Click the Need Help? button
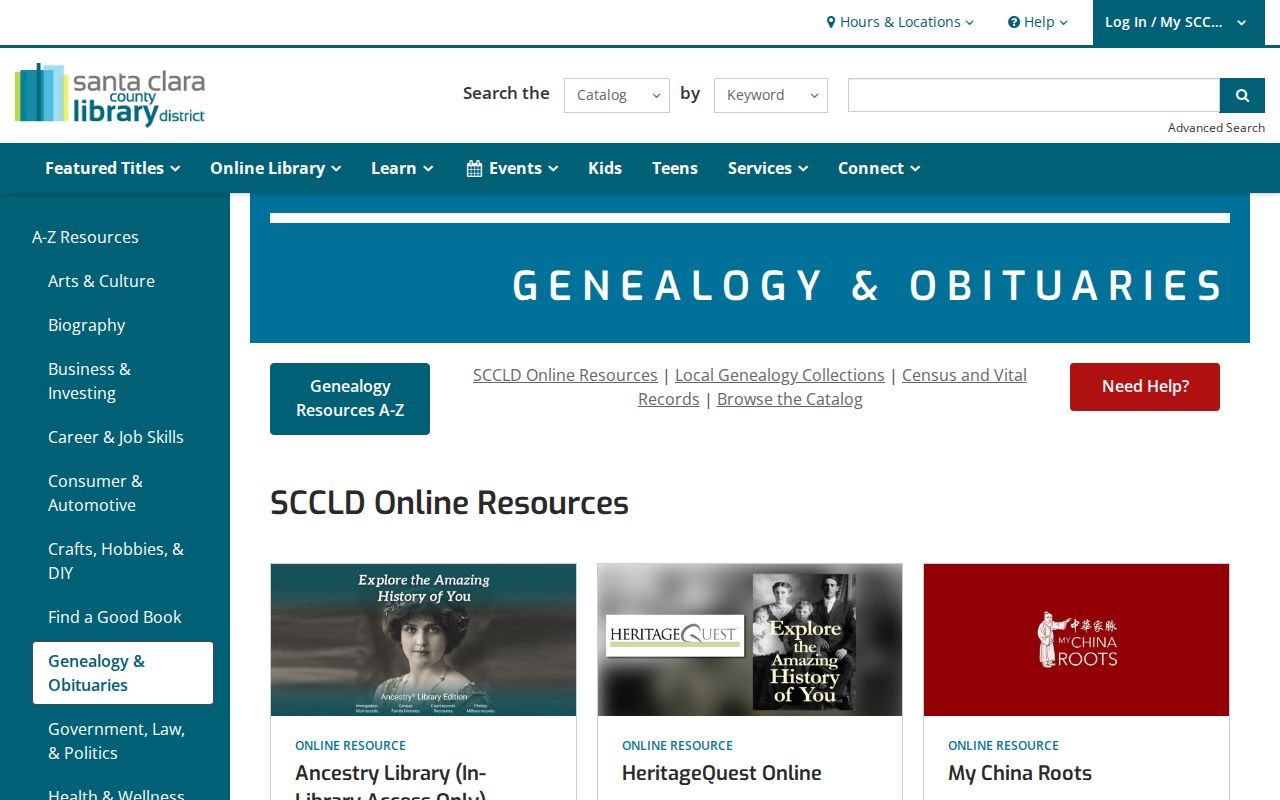 pos(1145,386)
